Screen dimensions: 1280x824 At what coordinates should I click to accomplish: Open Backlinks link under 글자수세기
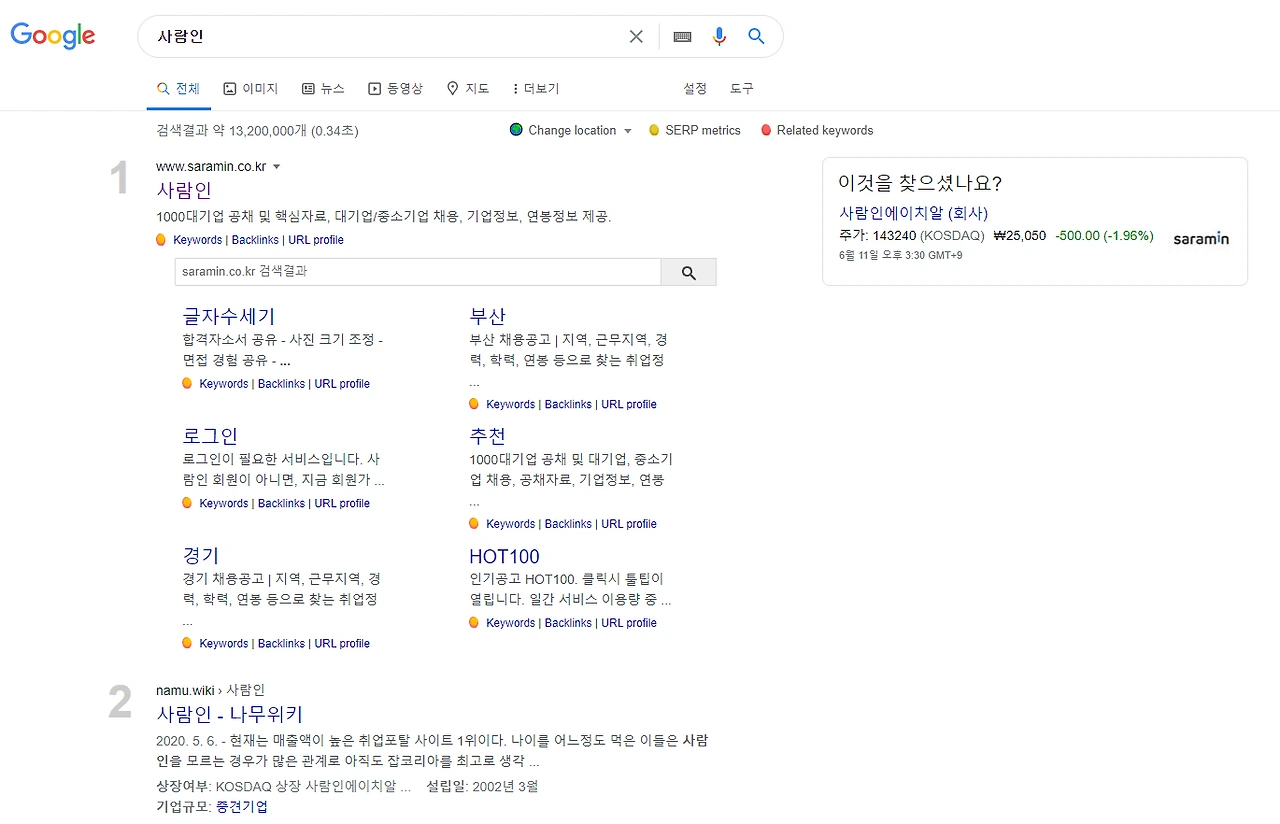[281, 384]
